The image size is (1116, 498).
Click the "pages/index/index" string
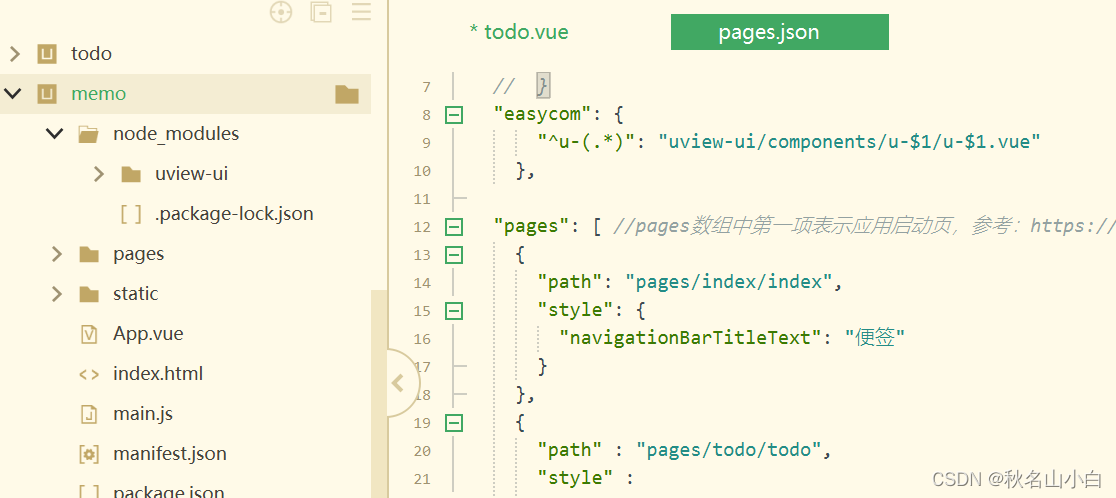pos(729,282)
